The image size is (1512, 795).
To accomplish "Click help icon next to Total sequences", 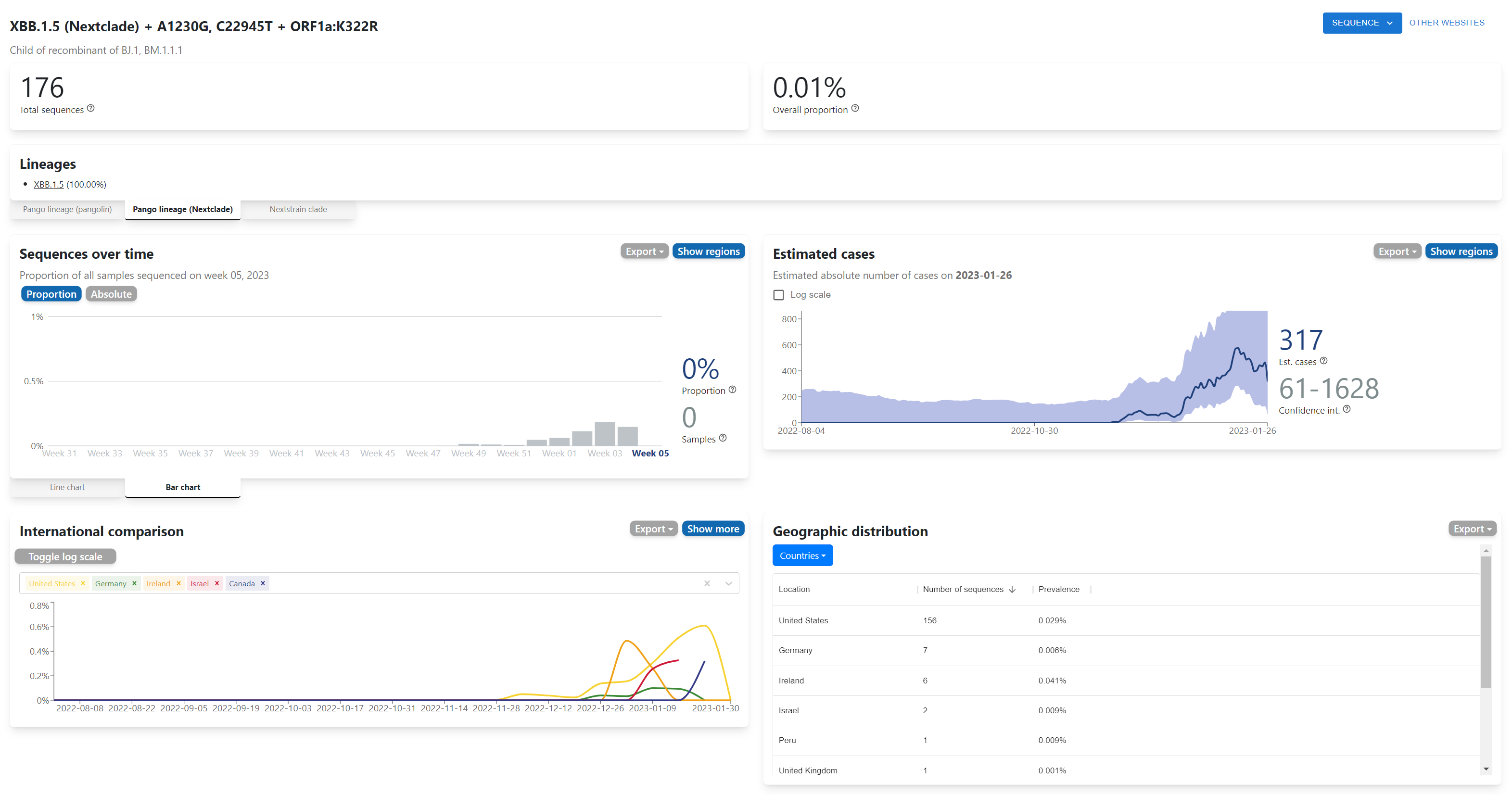I will (90, 109).
